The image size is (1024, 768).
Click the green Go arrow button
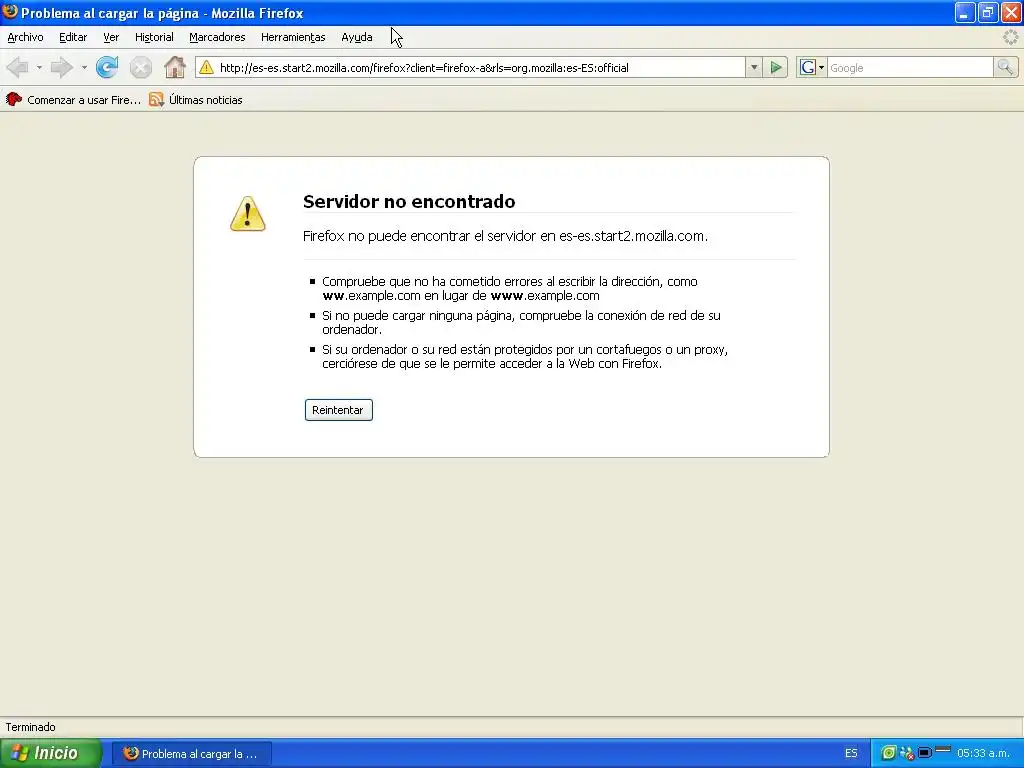[x=776, y=67]
